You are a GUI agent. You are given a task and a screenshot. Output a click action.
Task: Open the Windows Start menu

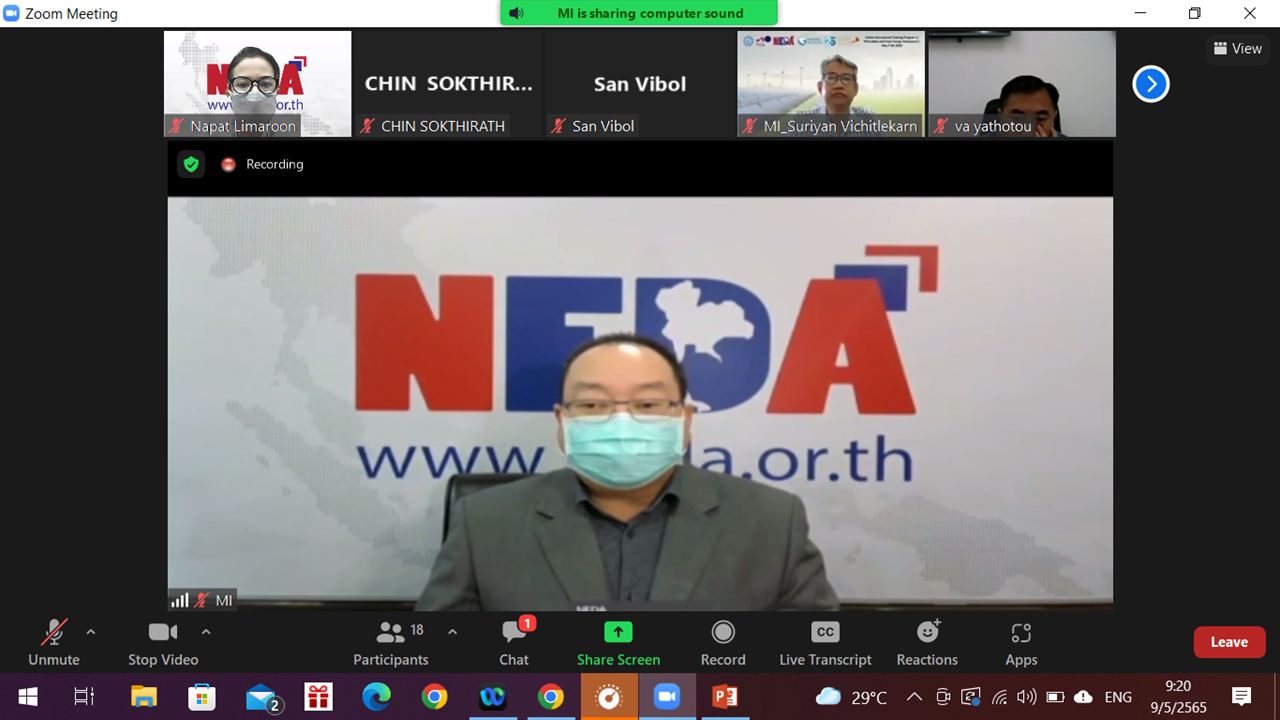click(x=28, y=697)
